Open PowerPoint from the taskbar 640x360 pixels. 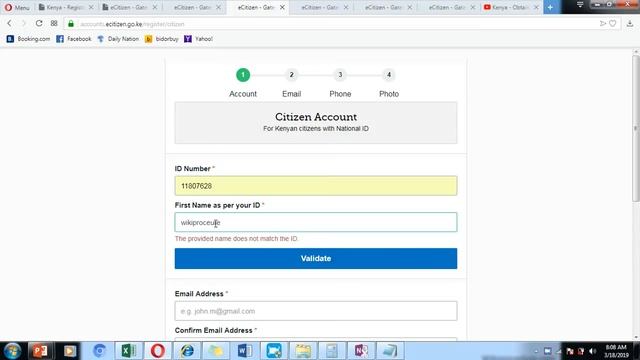40,351
